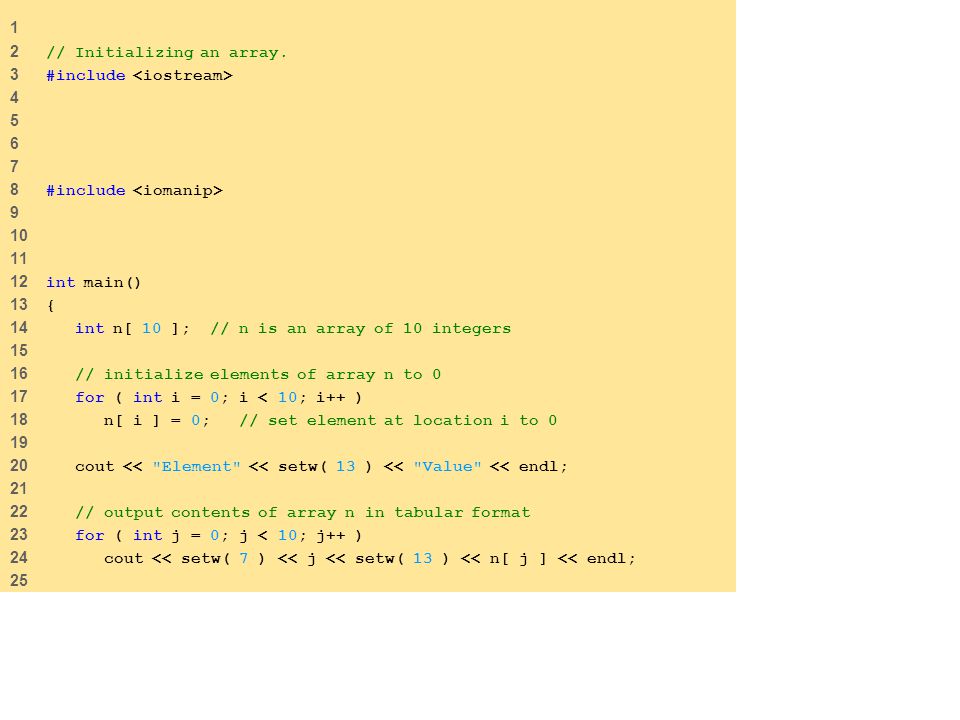Click line number 17

(19, 397)
